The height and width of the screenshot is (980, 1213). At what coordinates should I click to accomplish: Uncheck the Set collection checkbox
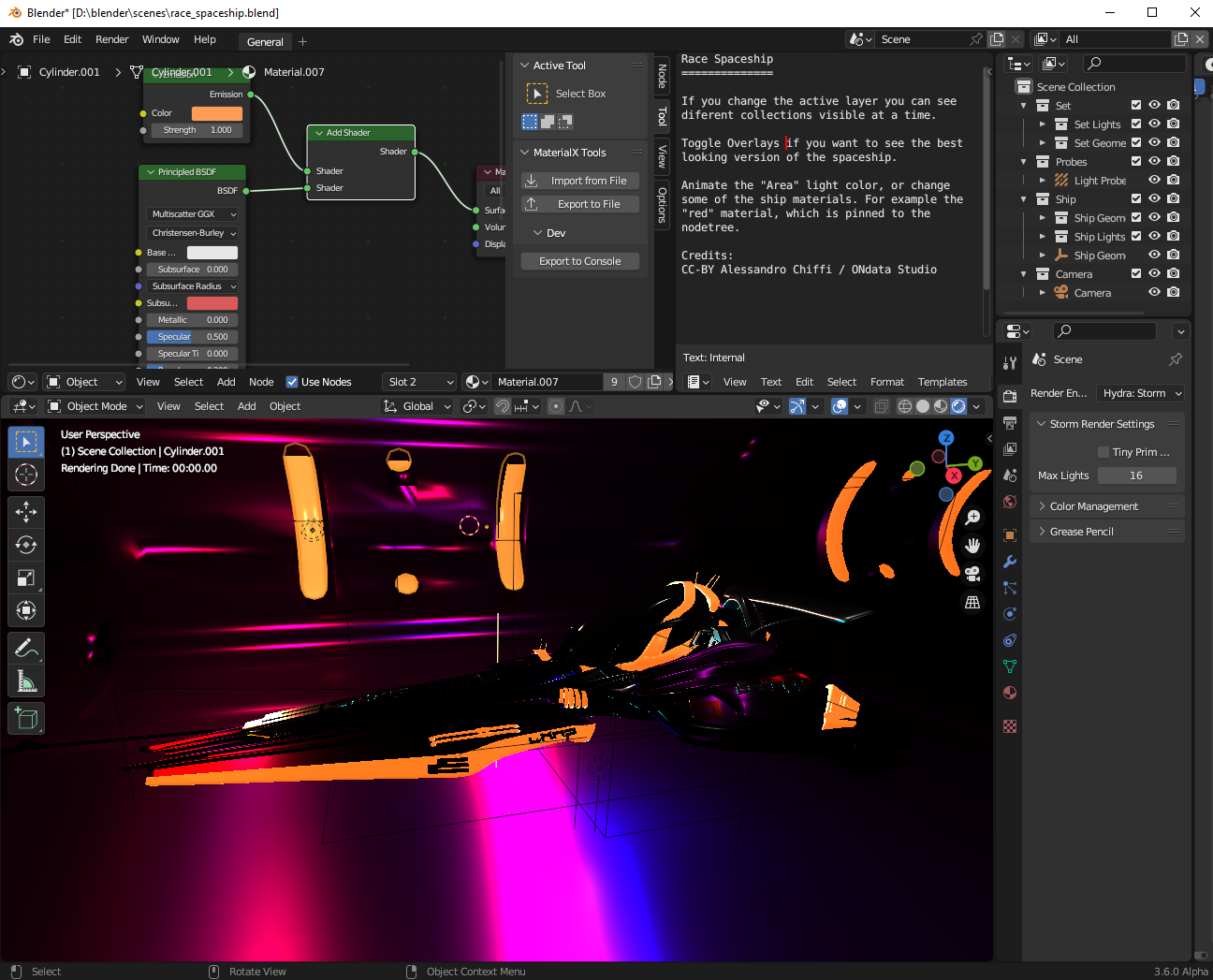coord(1136,106)
